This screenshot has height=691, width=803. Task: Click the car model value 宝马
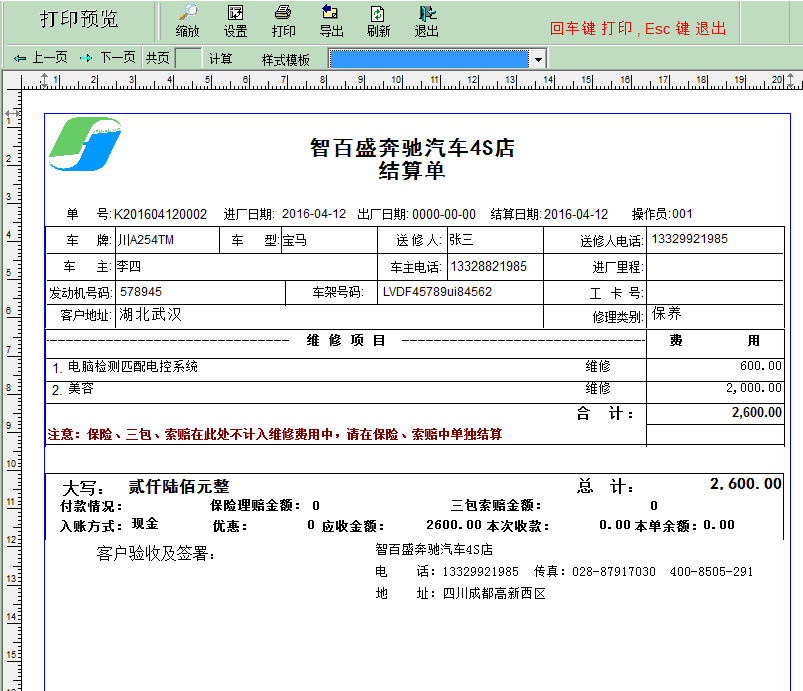click(x=294, y=240)
